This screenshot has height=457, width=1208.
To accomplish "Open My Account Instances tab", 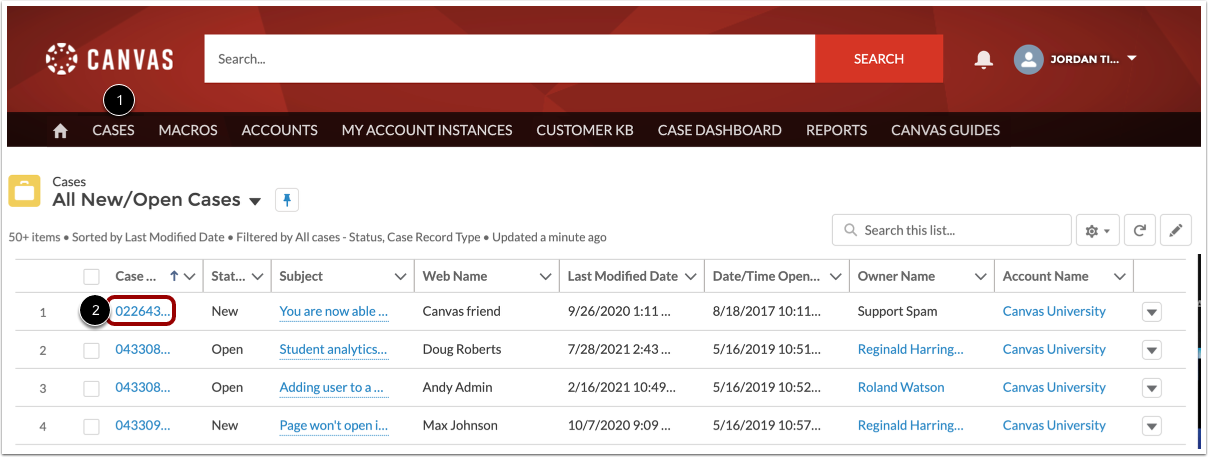I will [x=427, y=130].
